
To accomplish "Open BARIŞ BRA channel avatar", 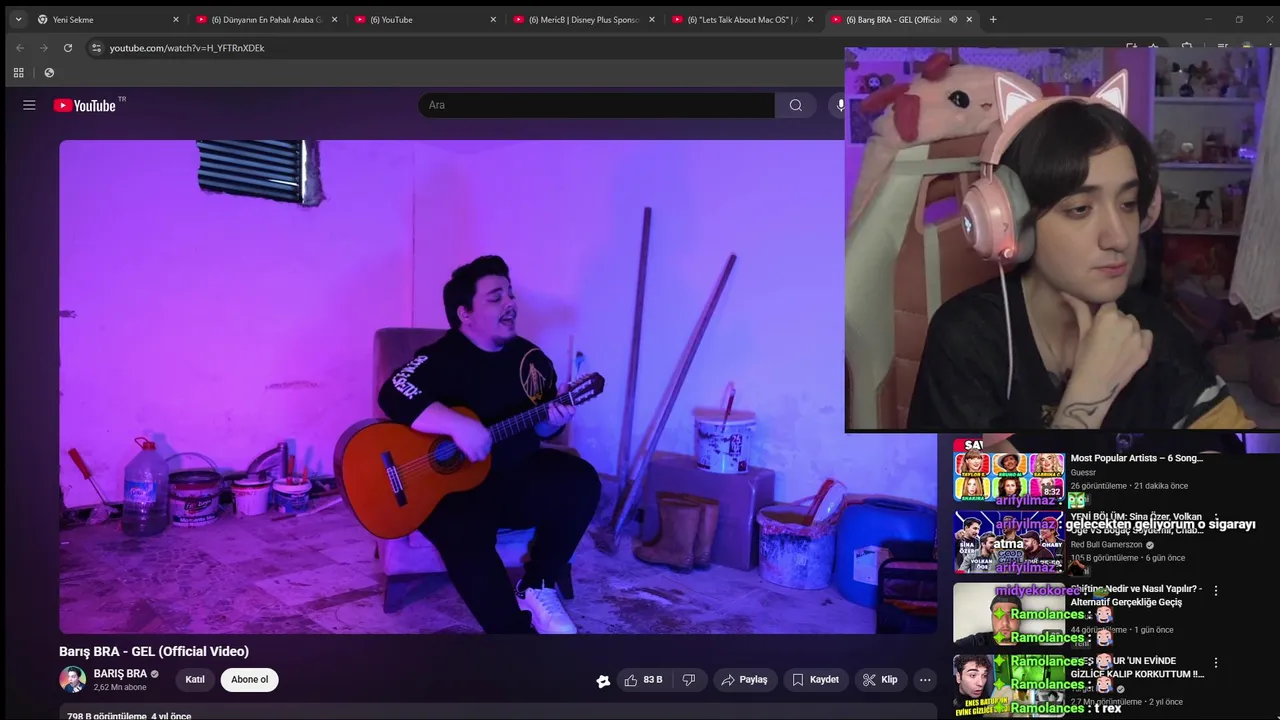I will 72,680.
